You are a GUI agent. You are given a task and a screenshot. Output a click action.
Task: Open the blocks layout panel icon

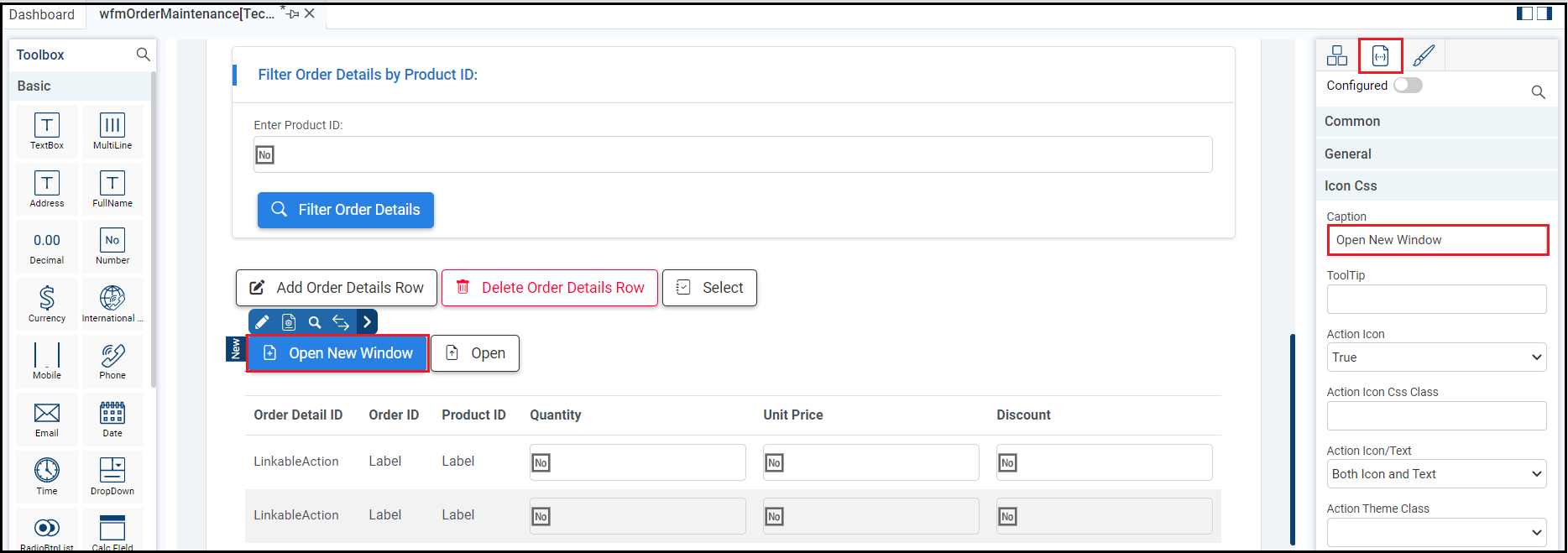[1337, 55]
